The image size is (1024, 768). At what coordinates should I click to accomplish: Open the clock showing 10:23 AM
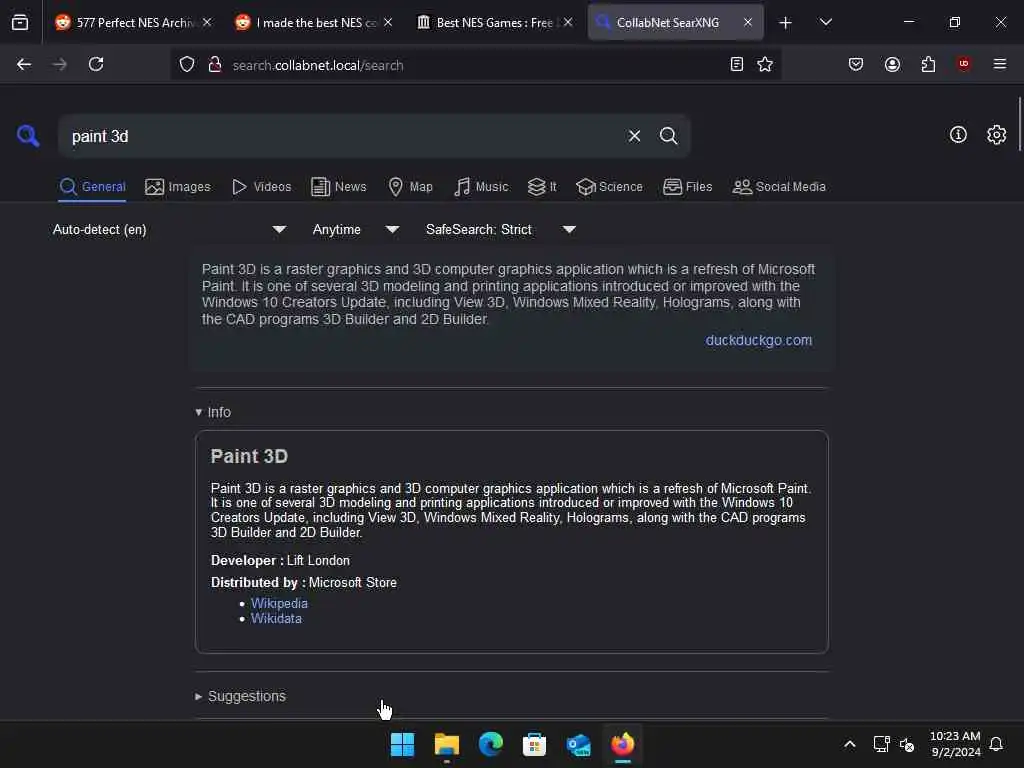point(955,744)
